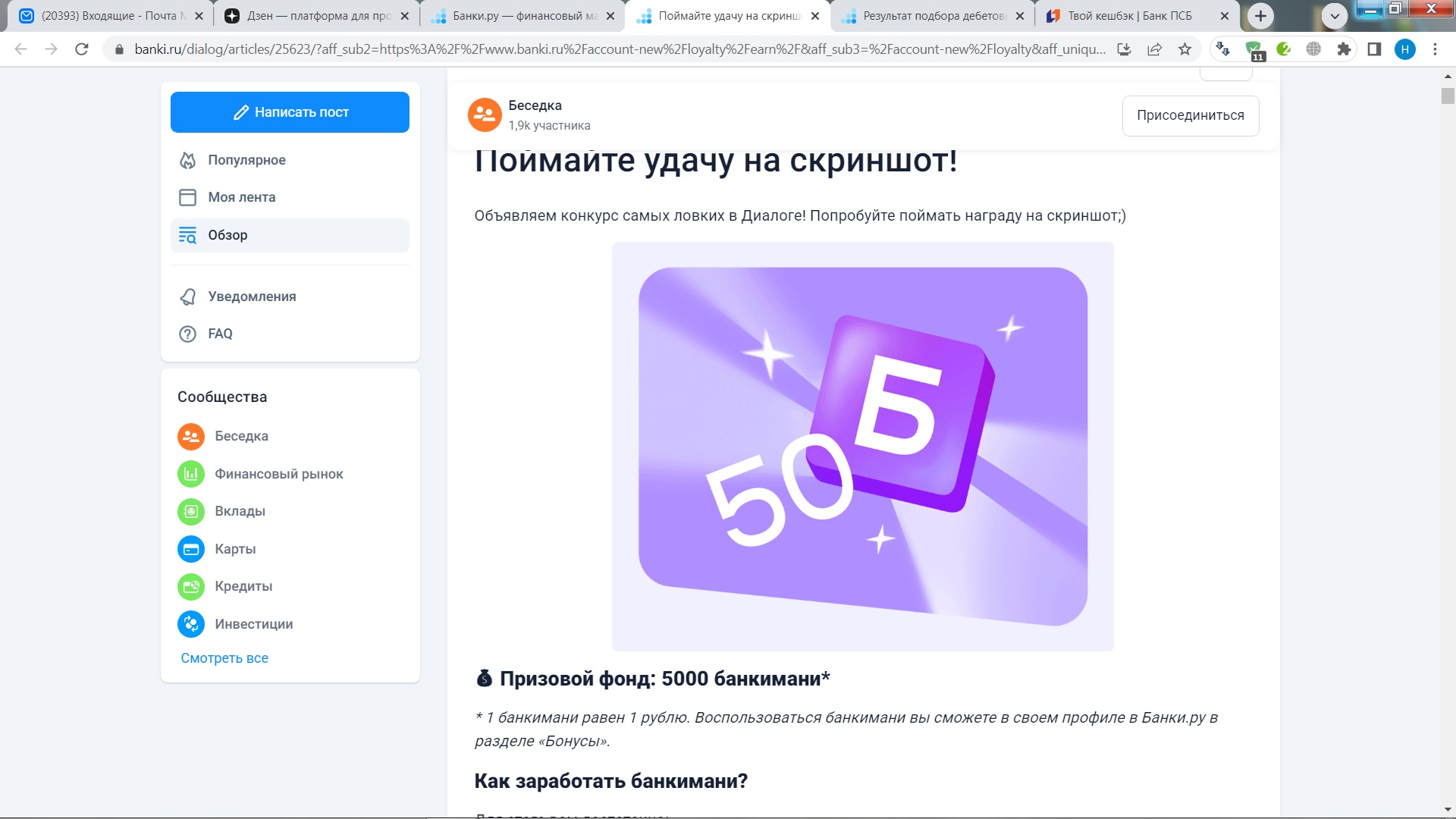Reload the current page
1456x819 pixels.
tap(82, 49)
